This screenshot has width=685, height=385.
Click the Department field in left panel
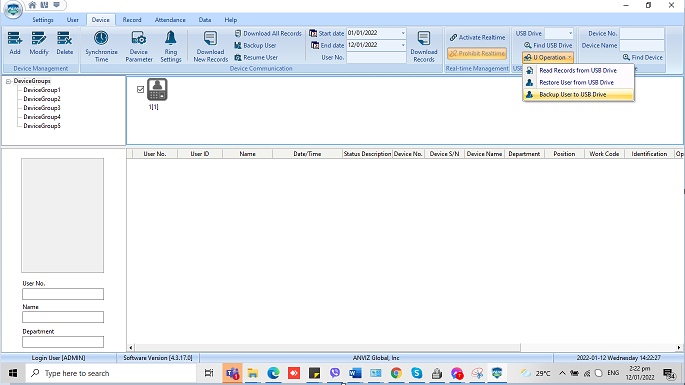point(63,342)
